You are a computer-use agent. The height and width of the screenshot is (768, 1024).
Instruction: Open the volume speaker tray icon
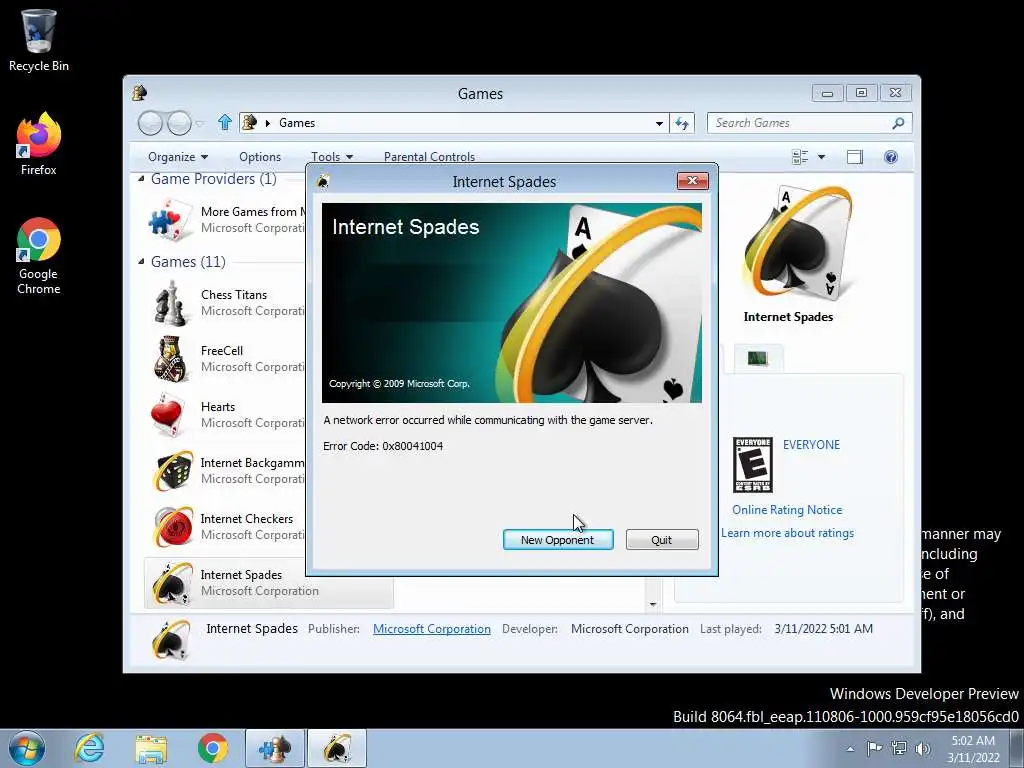[x=923, y=748]
